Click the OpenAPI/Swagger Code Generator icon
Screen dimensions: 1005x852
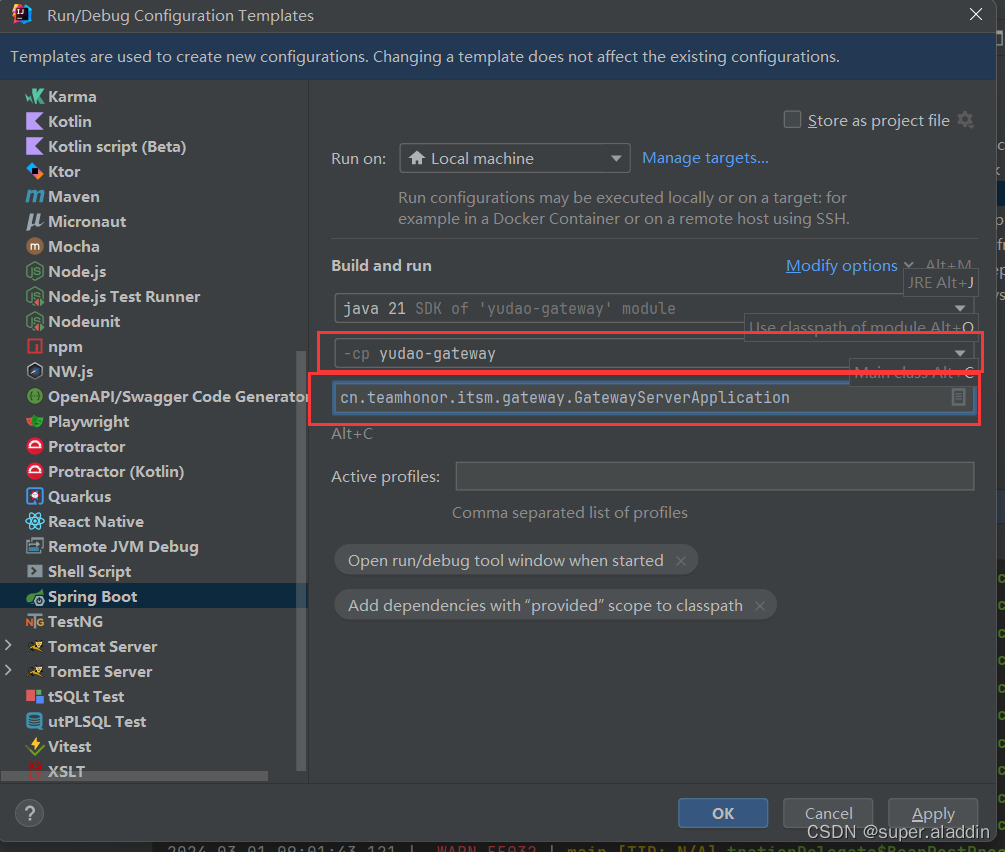pos(35,396)
